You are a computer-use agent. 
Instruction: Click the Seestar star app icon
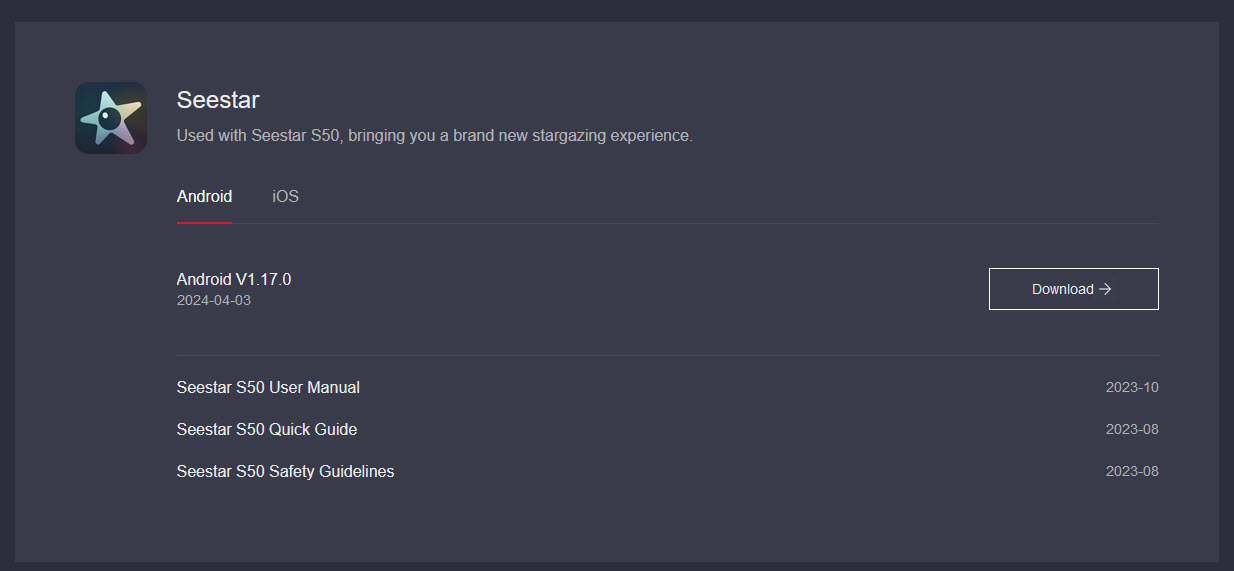pos(111,118)
